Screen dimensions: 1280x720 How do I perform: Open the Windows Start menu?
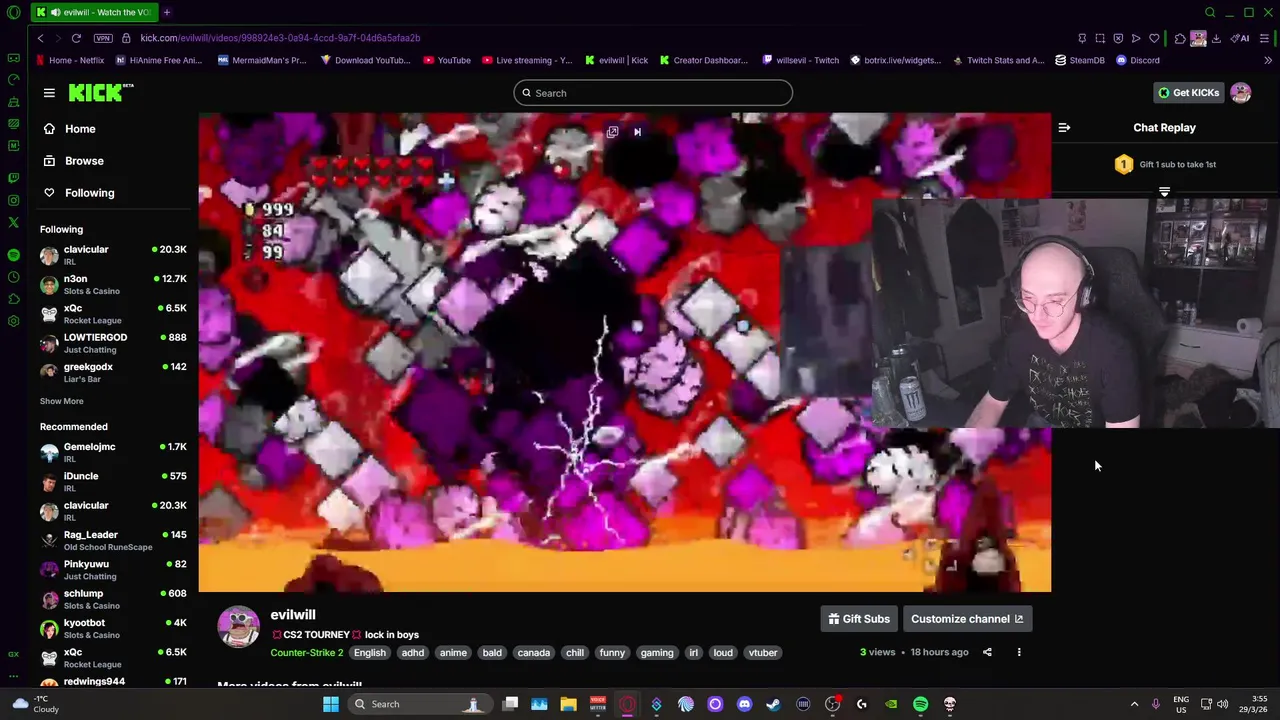331,704
